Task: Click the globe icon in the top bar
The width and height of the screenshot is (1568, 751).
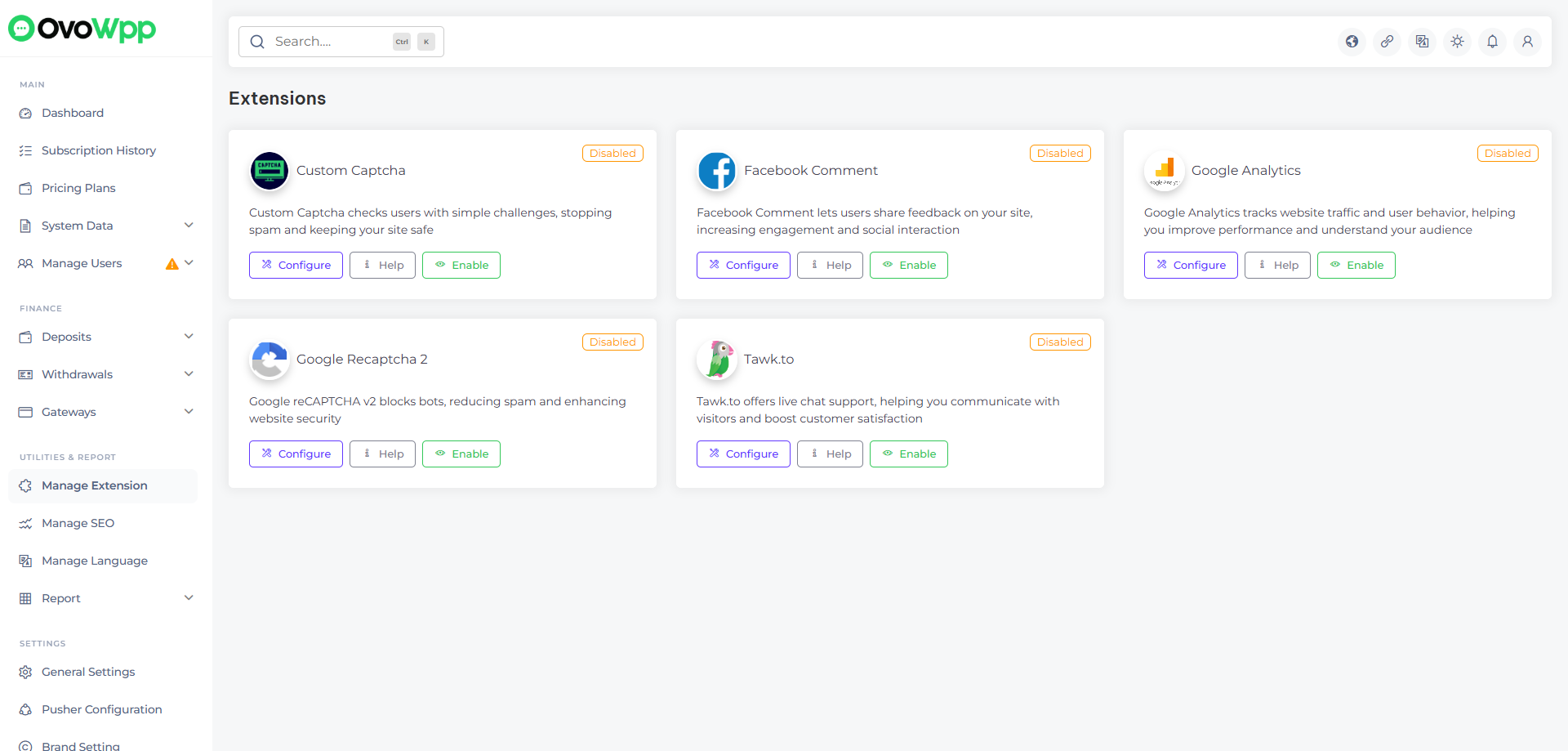Action: point(1352,42)
